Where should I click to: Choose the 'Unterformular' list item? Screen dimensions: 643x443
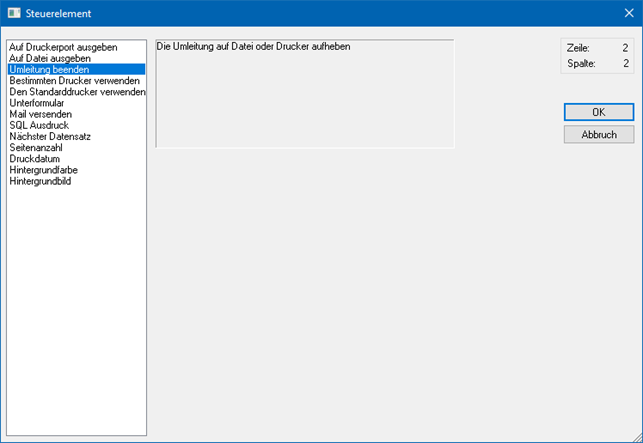click(37, 103)
